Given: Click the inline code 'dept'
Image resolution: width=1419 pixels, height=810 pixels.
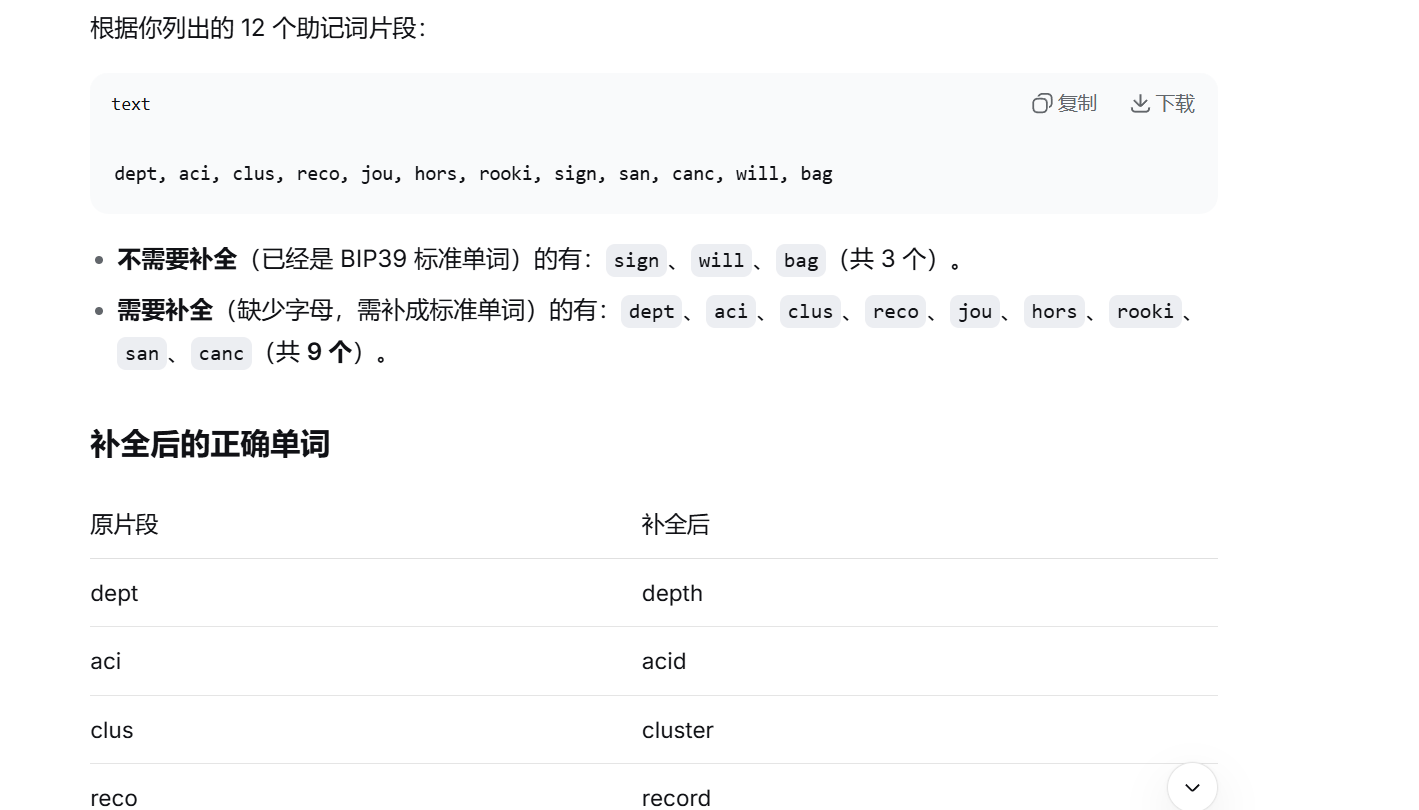Looking at the screenshot, I should coord(651,312).
